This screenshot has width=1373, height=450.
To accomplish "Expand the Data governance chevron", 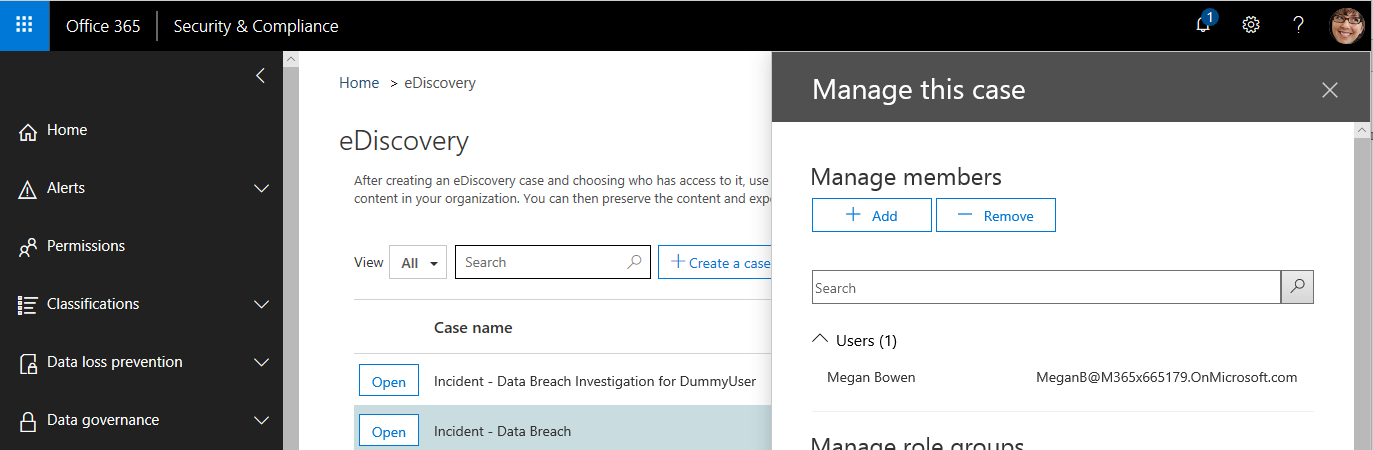I will click(261, 420).
